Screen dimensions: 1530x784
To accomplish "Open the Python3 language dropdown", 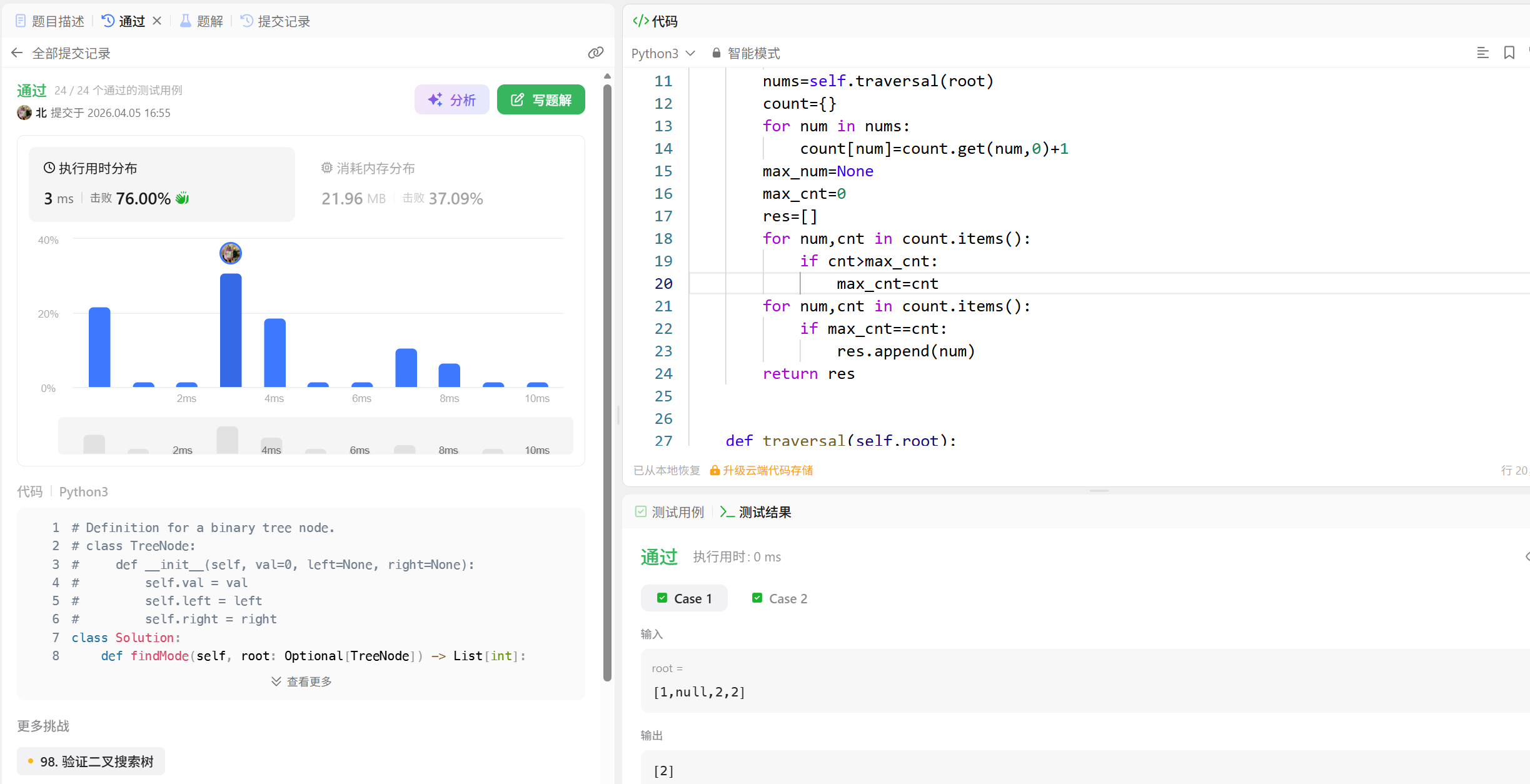I will (663, 53).
